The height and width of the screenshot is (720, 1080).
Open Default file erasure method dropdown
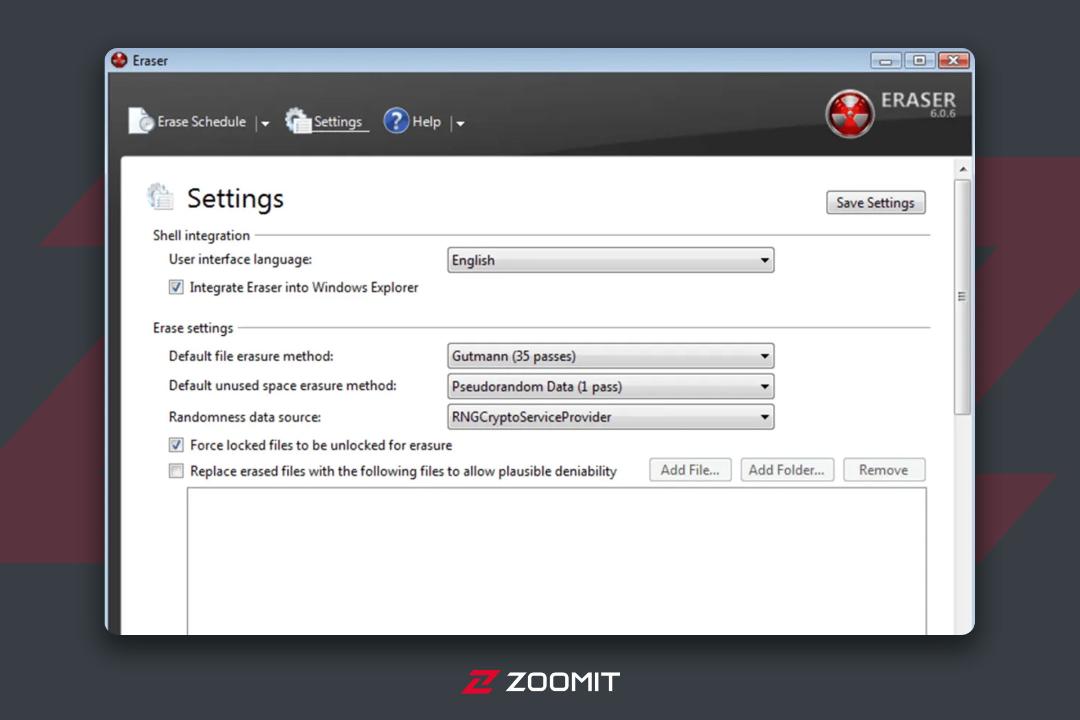tap(610, 356)
